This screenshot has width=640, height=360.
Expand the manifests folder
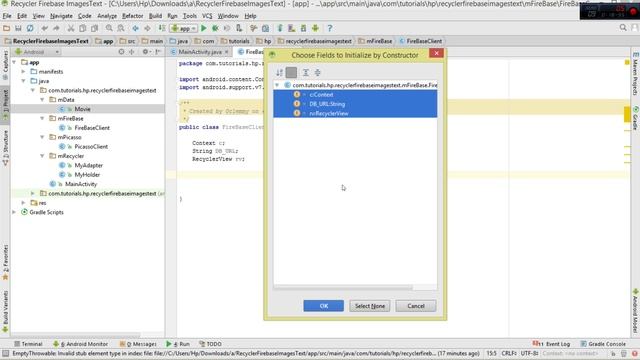pyautogui.click(x=24, y=72)
